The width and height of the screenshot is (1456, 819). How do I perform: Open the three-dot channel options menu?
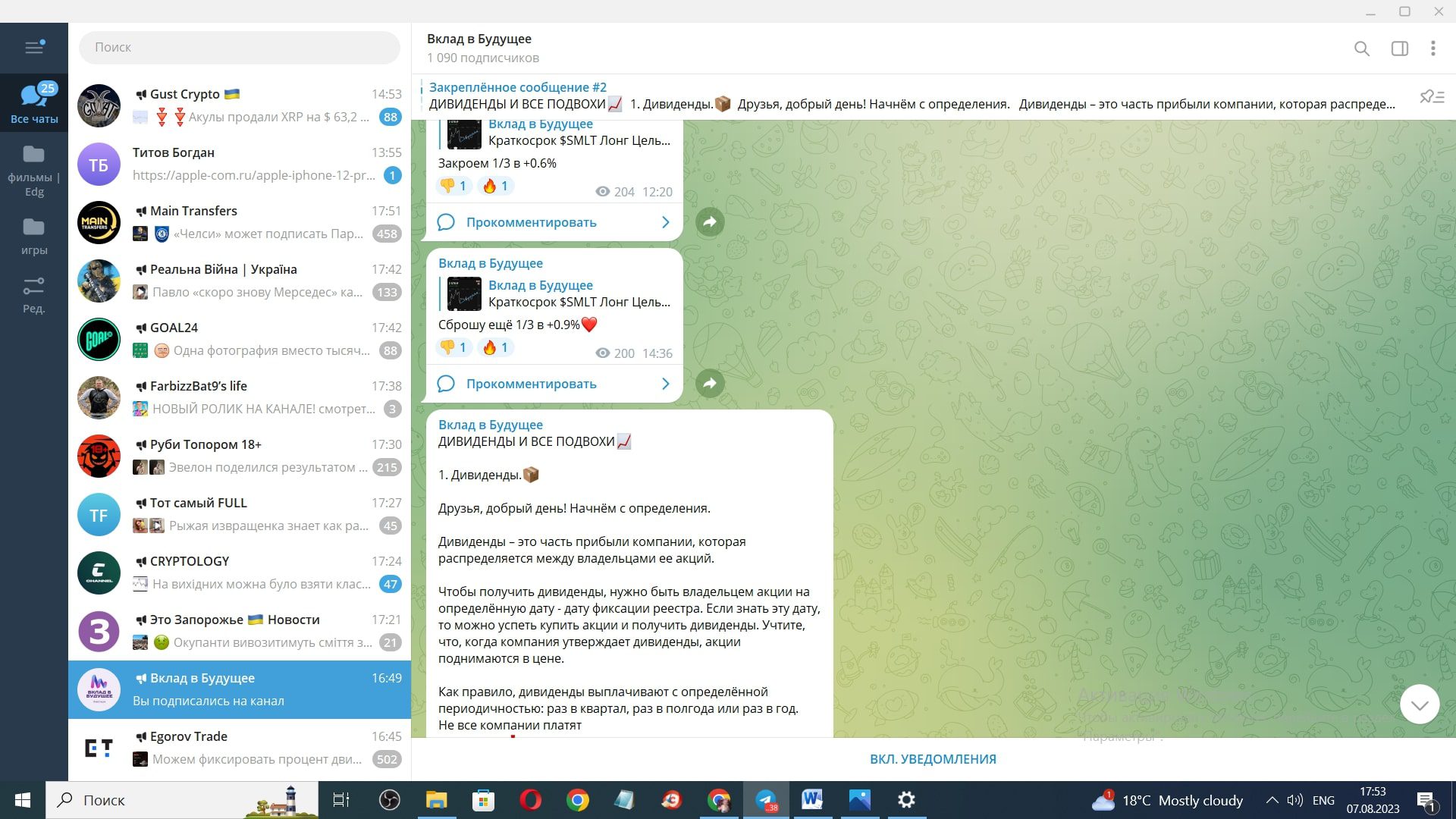[1432, 49]
